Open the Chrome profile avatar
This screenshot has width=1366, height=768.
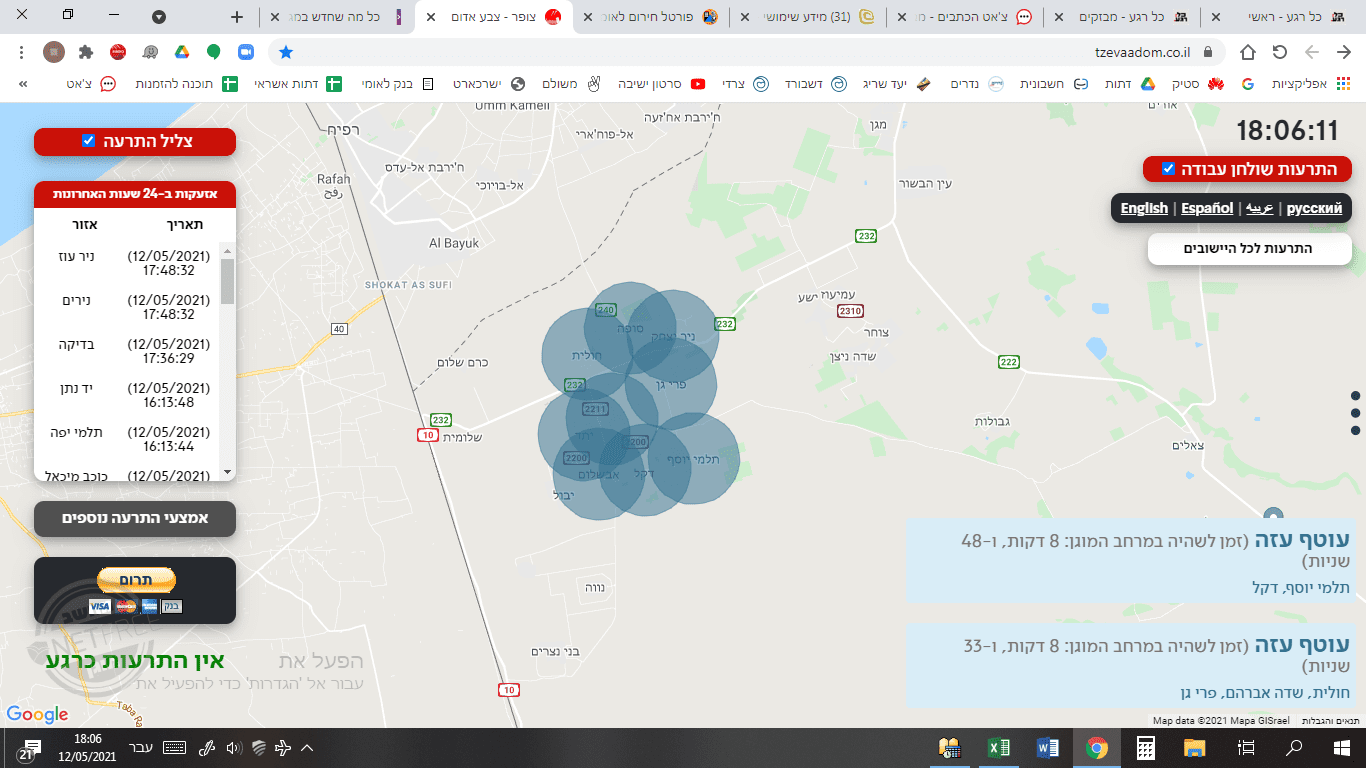(x=54, y=52)
